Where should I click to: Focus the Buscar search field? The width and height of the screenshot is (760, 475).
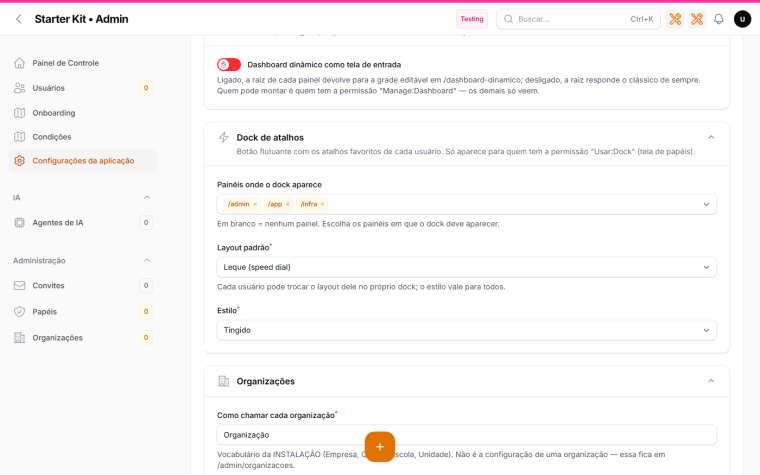point(578,19)
